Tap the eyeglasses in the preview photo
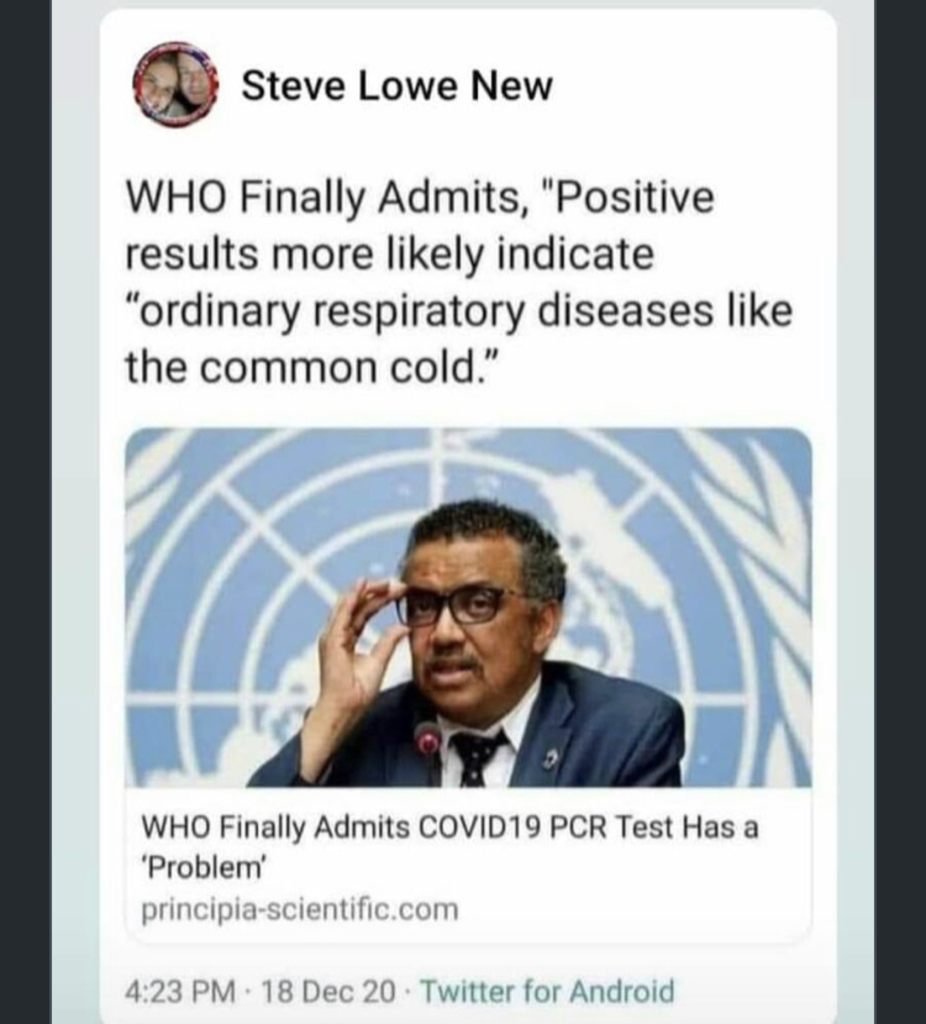 (457, 605)
